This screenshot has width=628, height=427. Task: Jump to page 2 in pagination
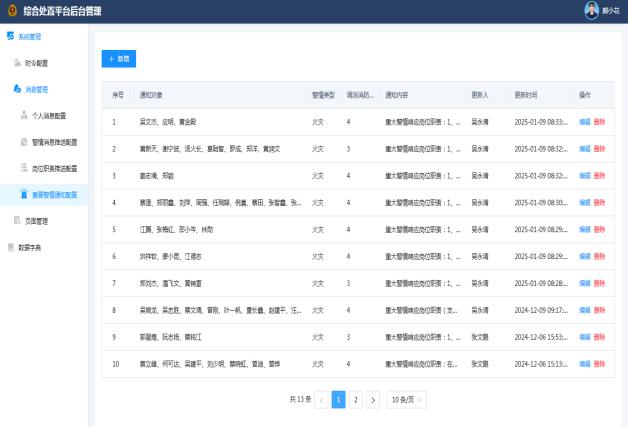355,400
